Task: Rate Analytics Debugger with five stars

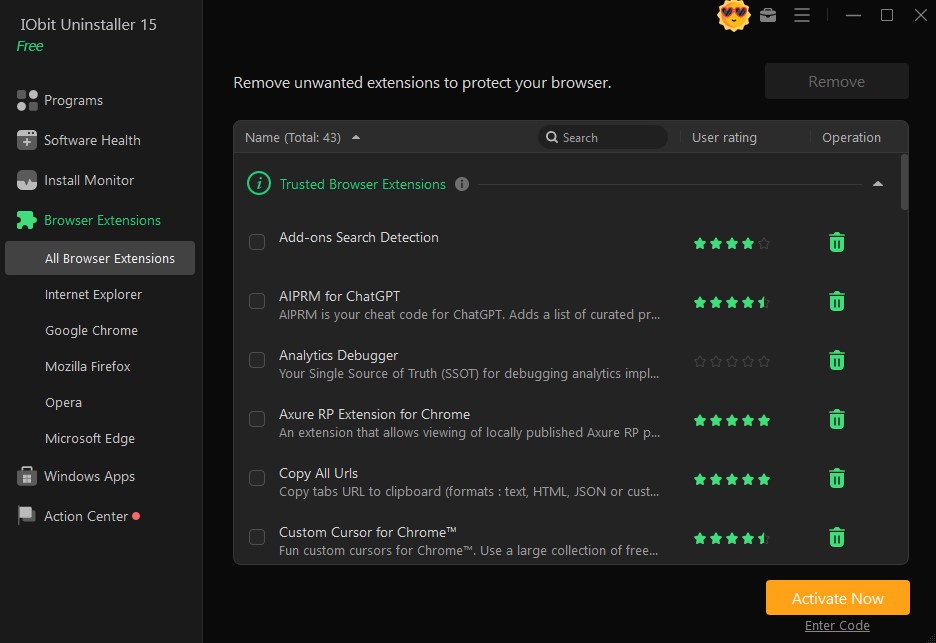Action: [x=765, y=360]
